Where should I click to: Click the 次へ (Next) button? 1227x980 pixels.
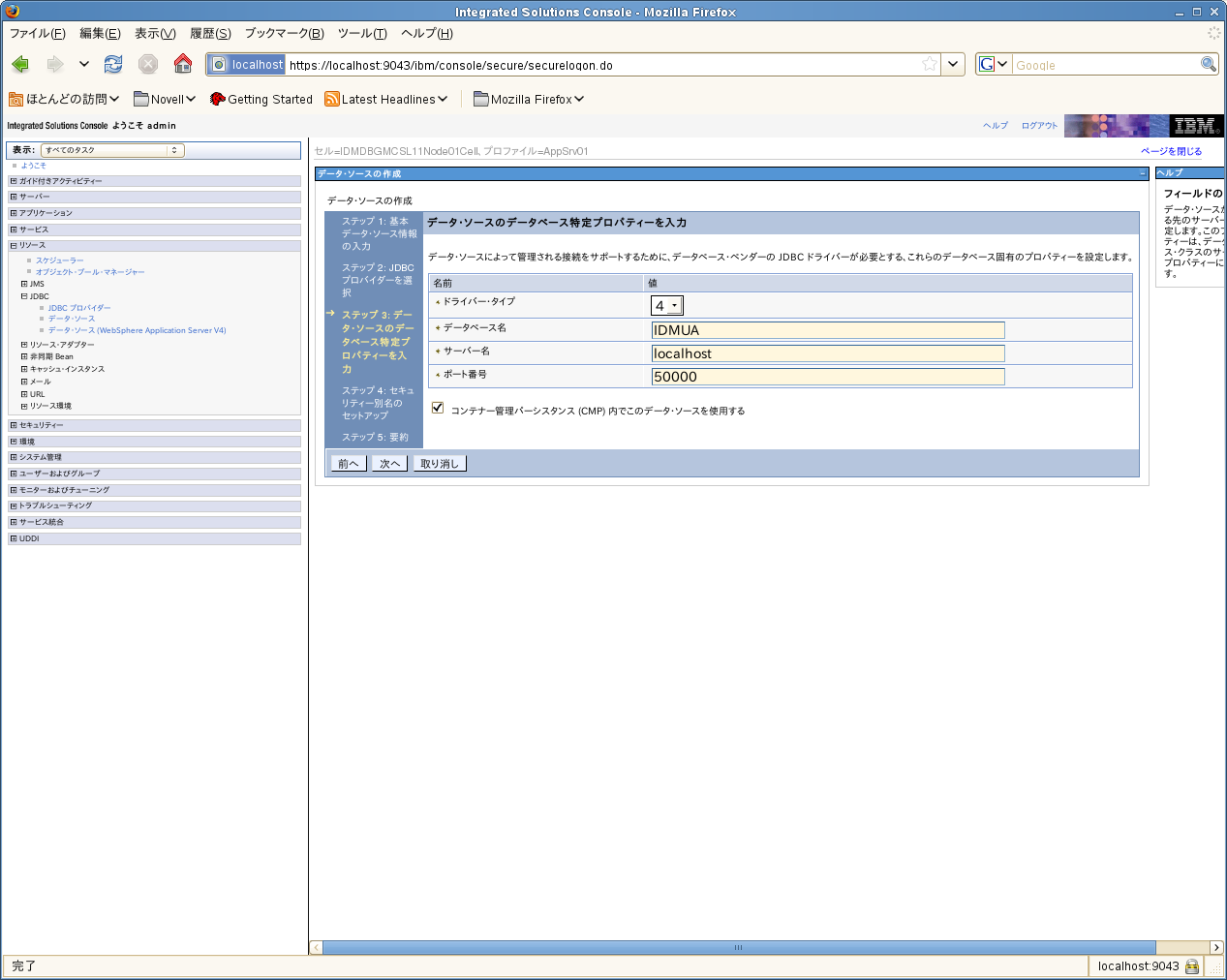[x=389, y=464]
